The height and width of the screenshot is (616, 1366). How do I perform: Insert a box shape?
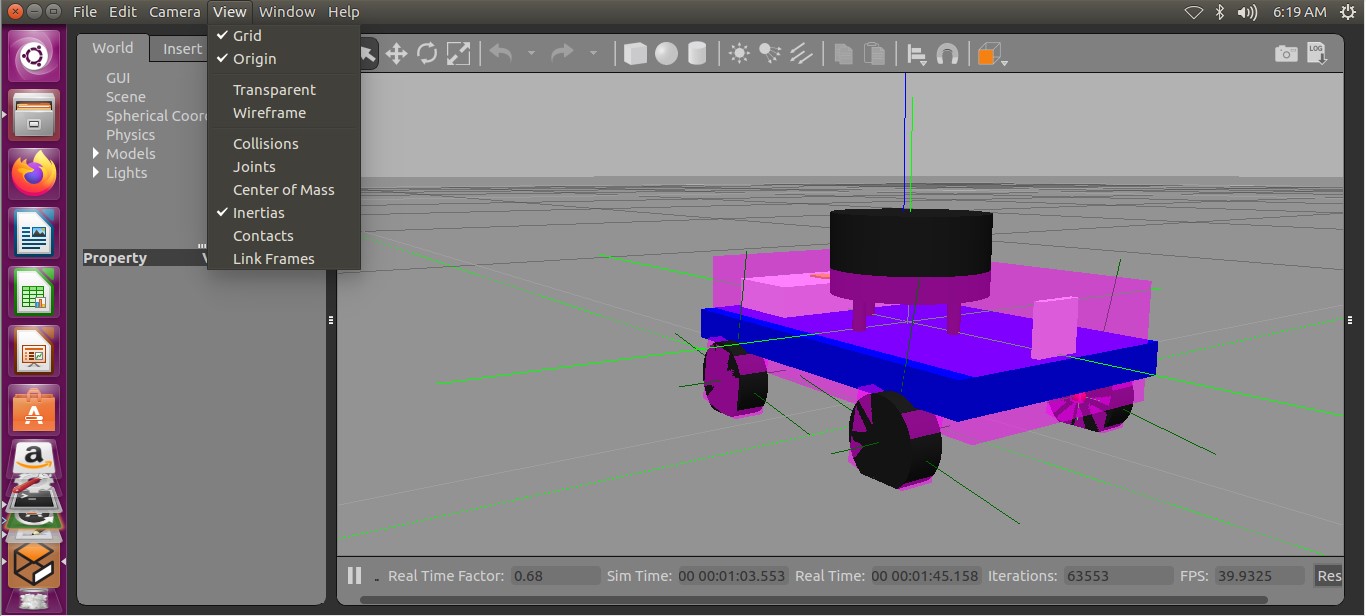click(x=635, y=54)
